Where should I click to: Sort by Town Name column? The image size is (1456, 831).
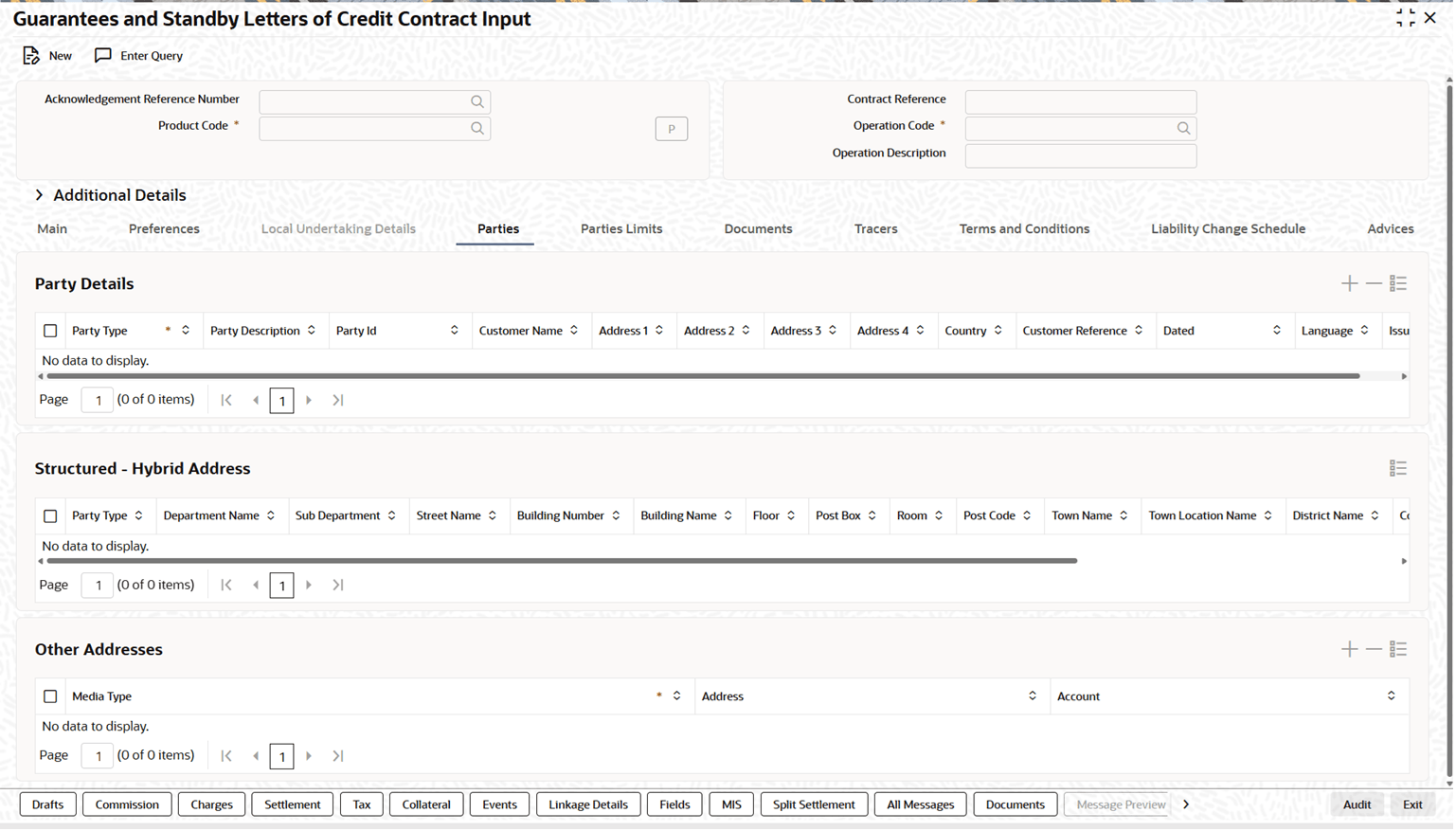pos(1123,515)
